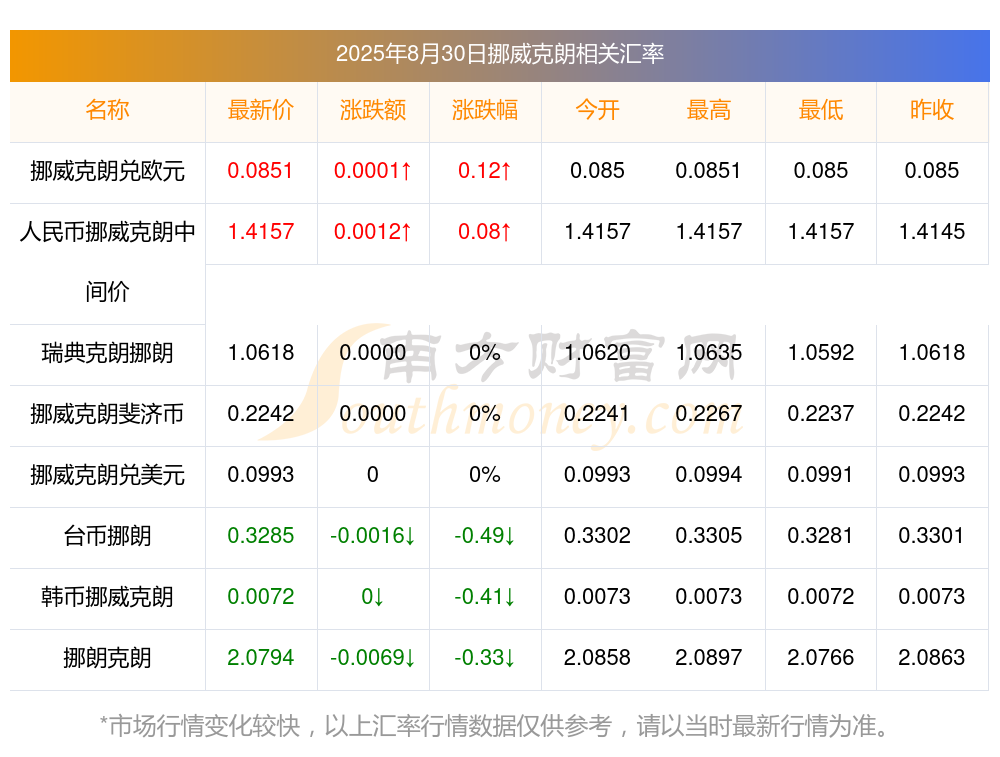Click the row name 挪威克朗兑欧元

(x=107, y=171)
